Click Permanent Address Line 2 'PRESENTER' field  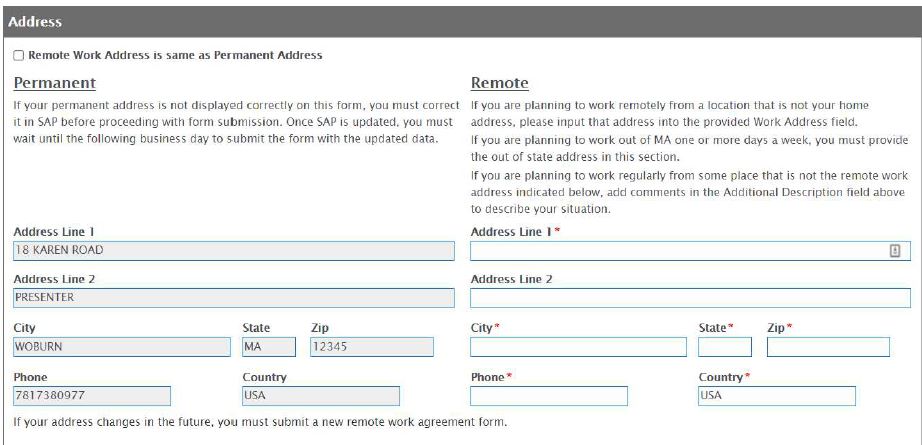tap(233, 298)
